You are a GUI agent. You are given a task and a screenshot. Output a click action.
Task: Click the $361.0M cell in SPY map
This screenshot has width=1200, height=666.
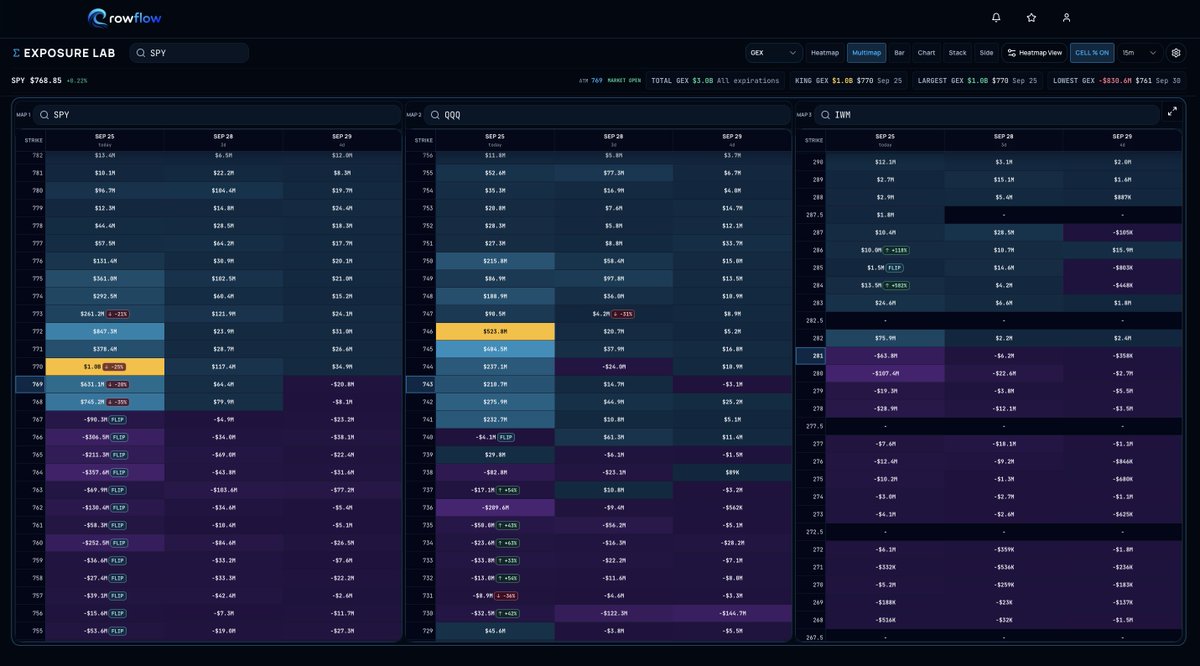point(104,278)
